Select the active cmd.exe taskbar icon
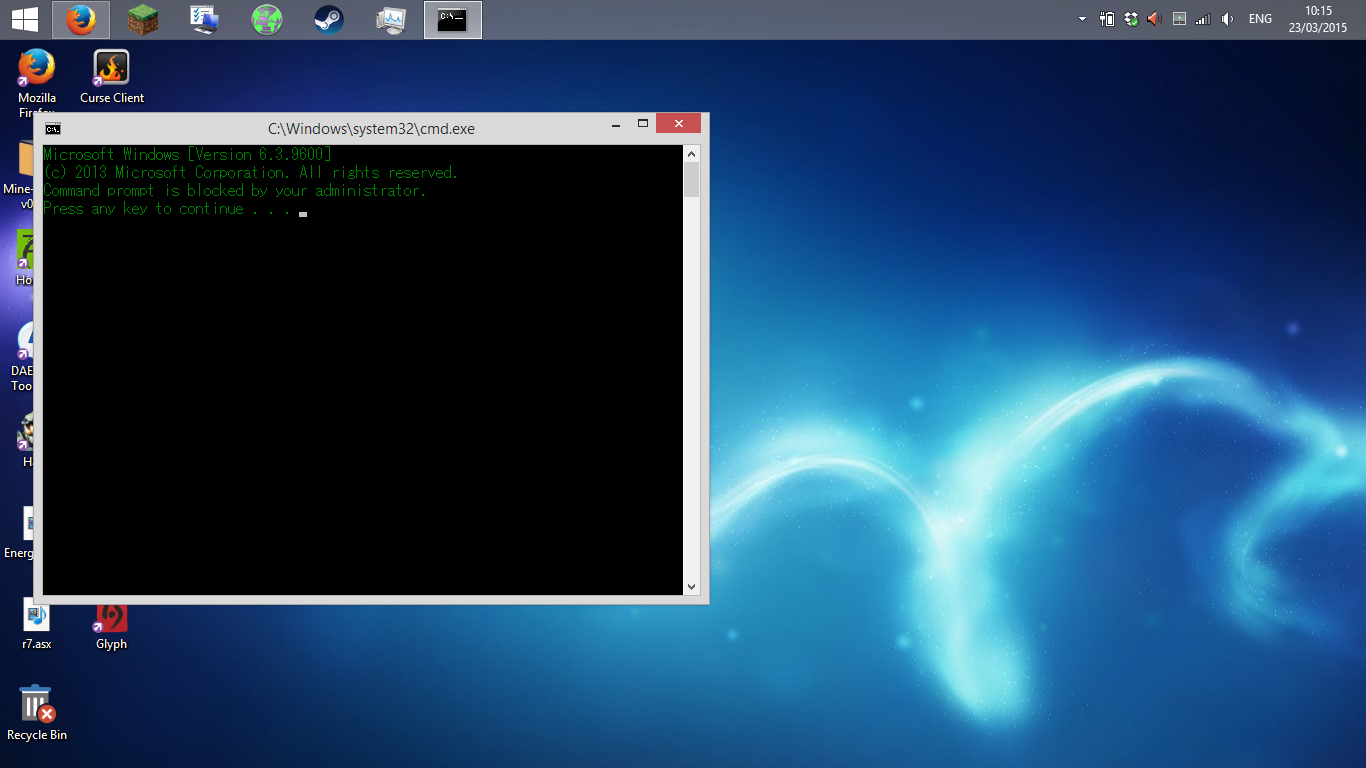The image size is (1366, 768). point(453,18)
